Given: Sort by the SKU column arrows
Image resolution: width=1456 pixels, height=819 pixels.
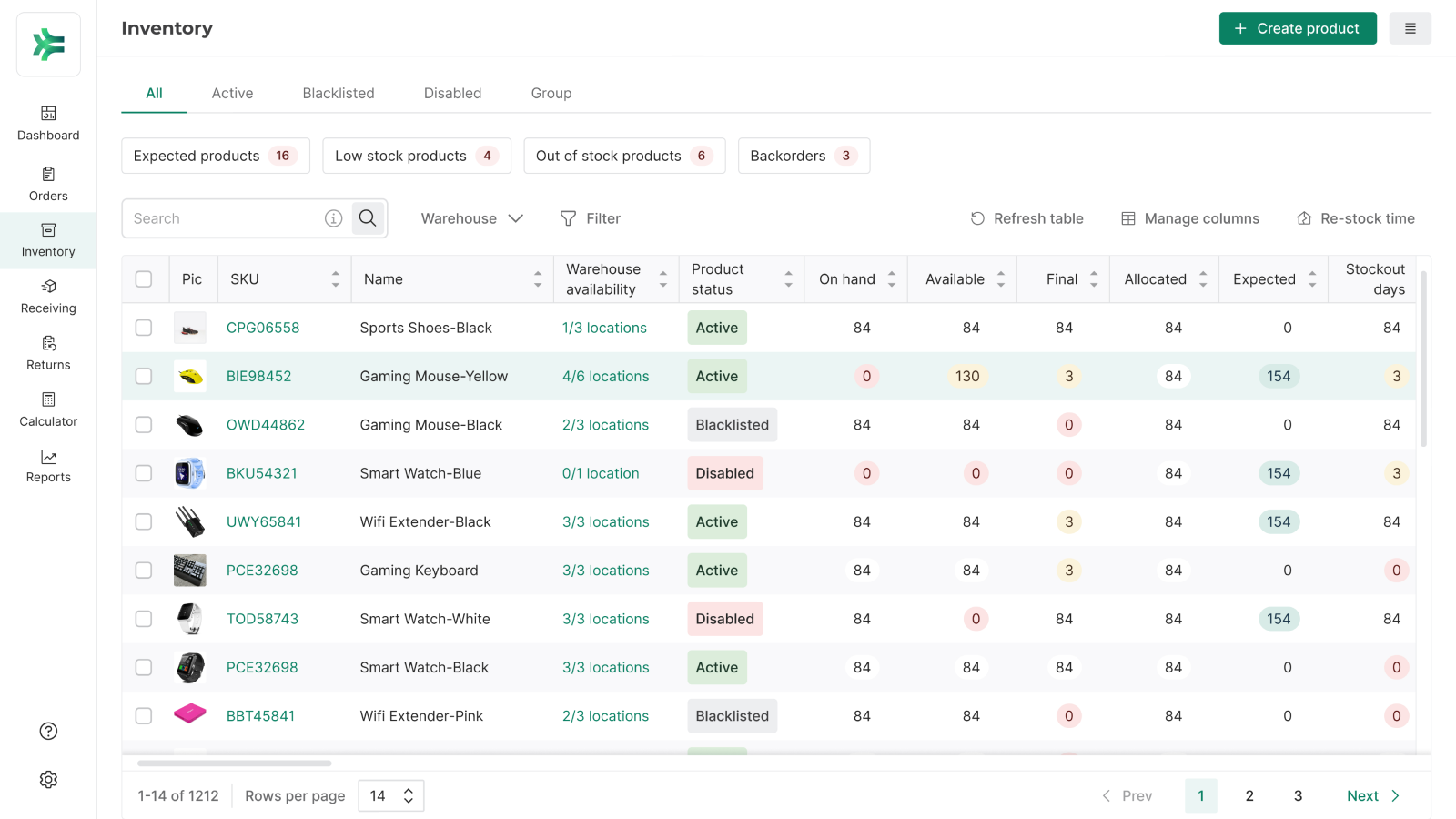Looking at the screenshot, I should [x=336, y=279].
